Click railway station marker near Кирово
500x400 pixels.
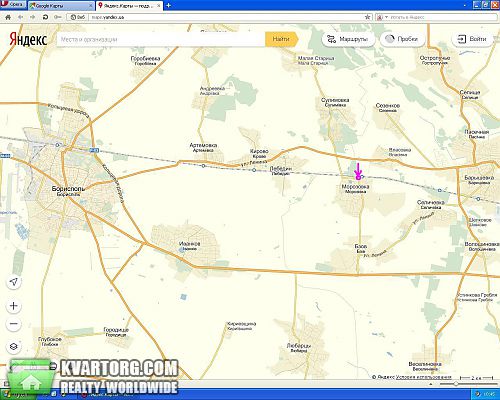click(254, 170)
